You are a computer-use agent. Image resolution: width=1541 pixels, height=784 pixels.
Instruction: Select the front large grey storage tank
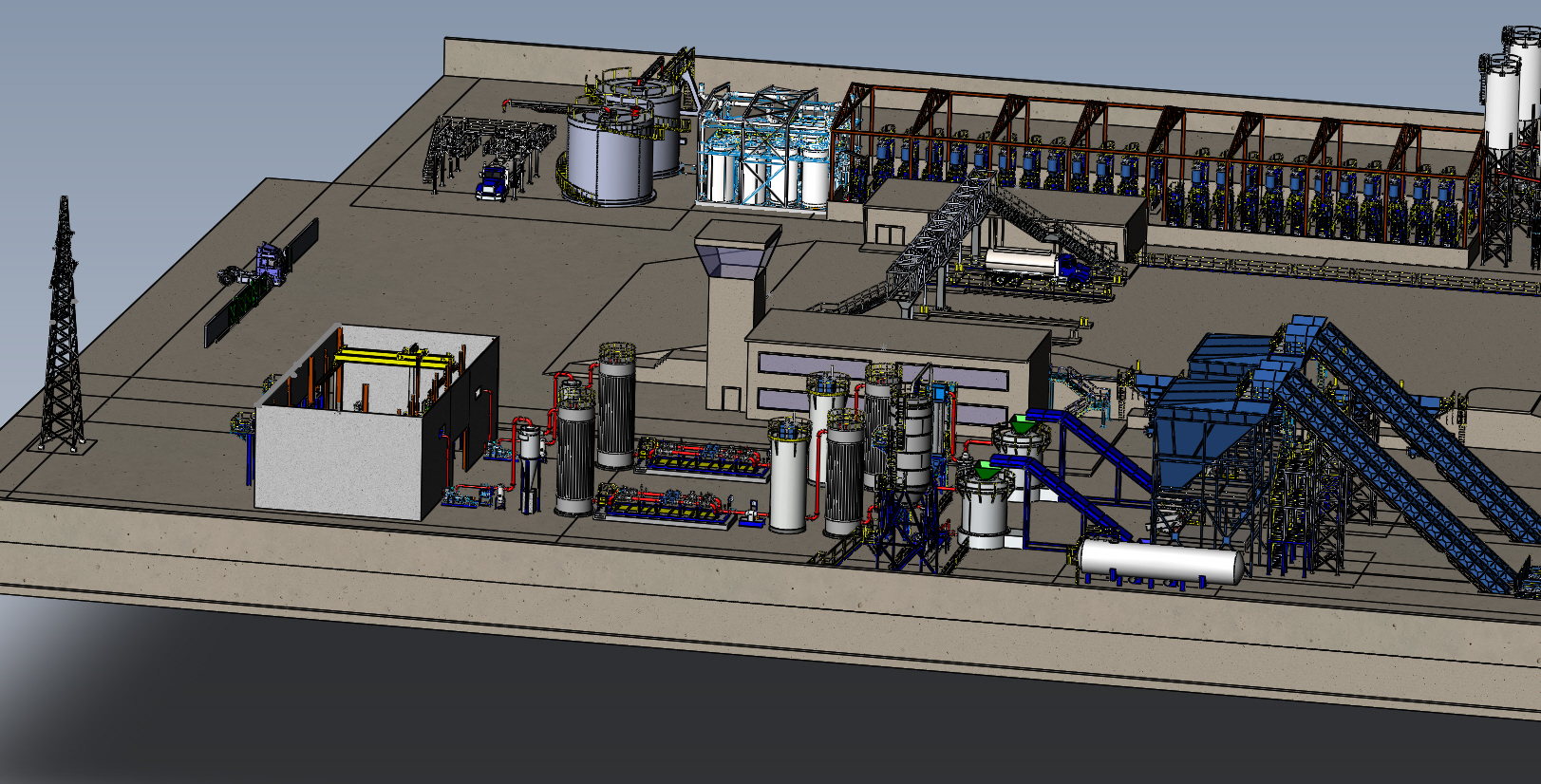(611, 158)
